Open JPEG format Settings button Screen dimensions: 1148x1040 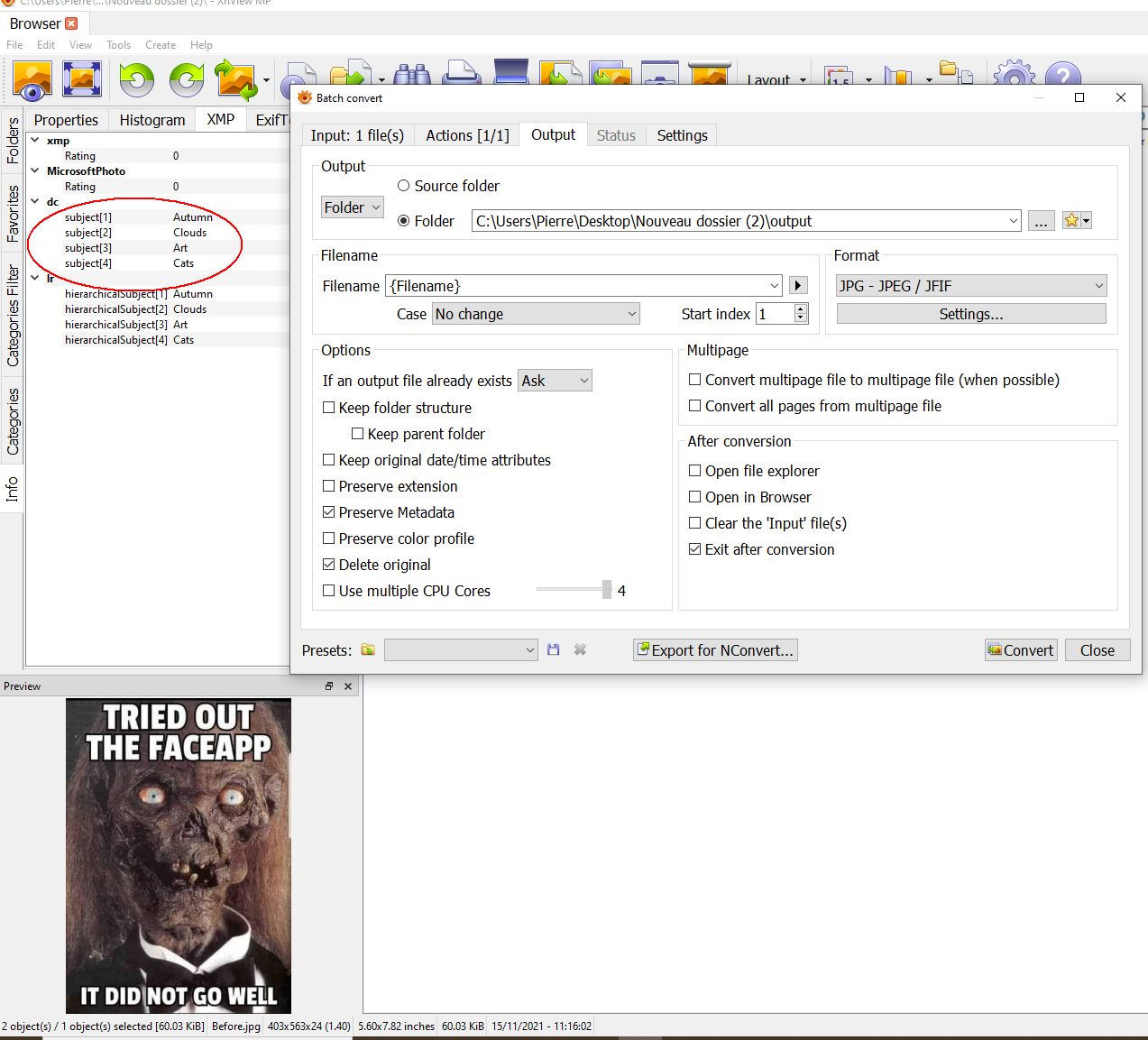(x=971, y=314)
